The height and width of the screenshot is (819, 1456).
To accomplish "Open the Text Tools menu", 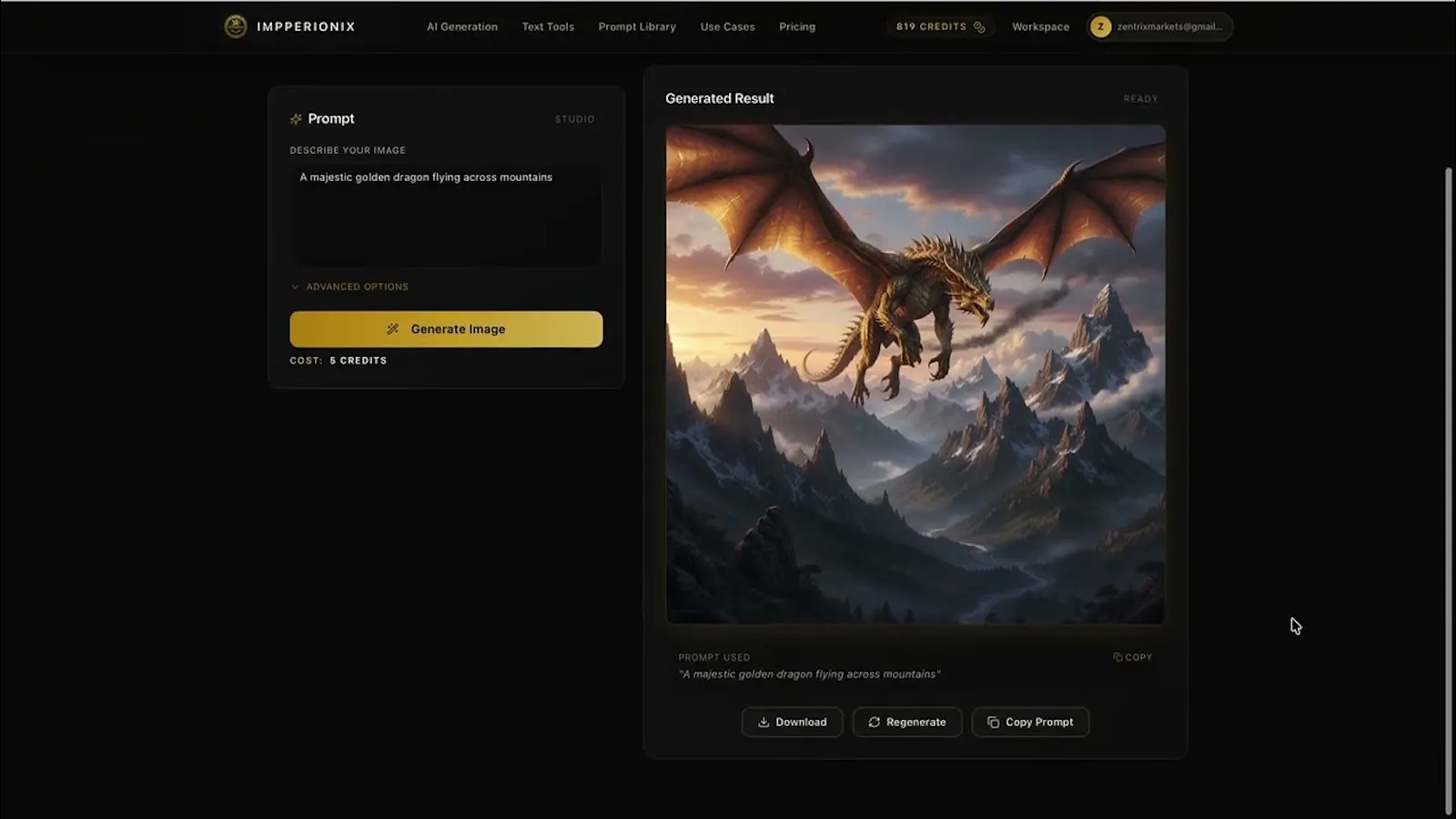I will coord(548,26).
